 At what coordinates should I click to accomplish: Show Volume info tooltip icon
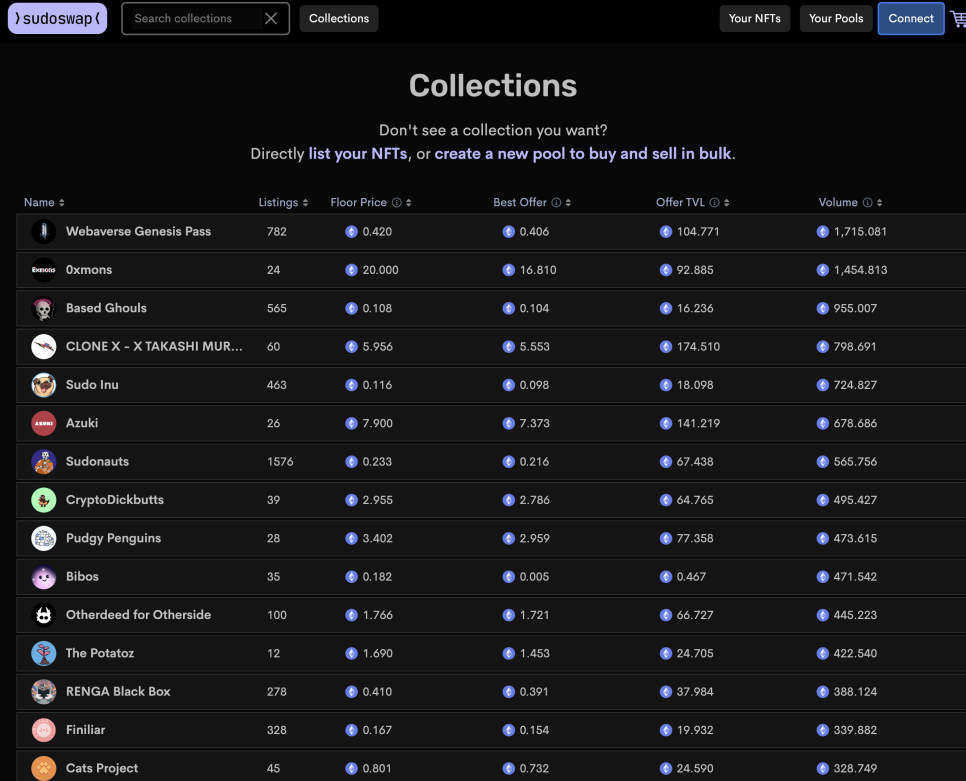(x=867, y=203)
